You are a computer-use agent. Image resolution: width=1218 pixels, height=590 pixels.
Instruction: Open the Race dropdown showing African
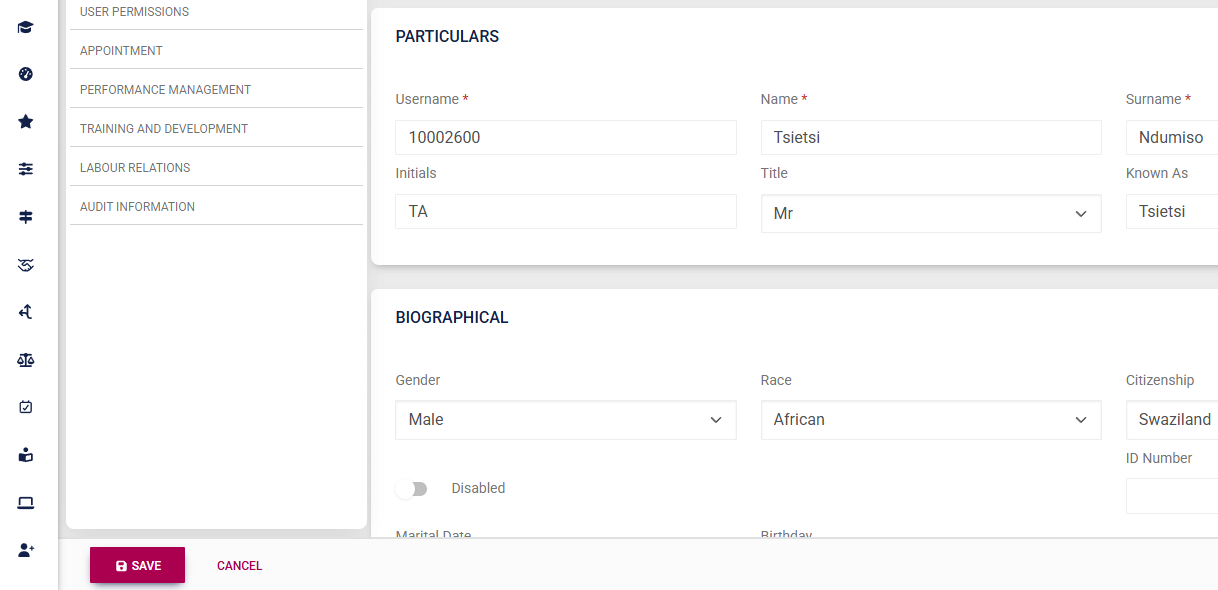930,419
